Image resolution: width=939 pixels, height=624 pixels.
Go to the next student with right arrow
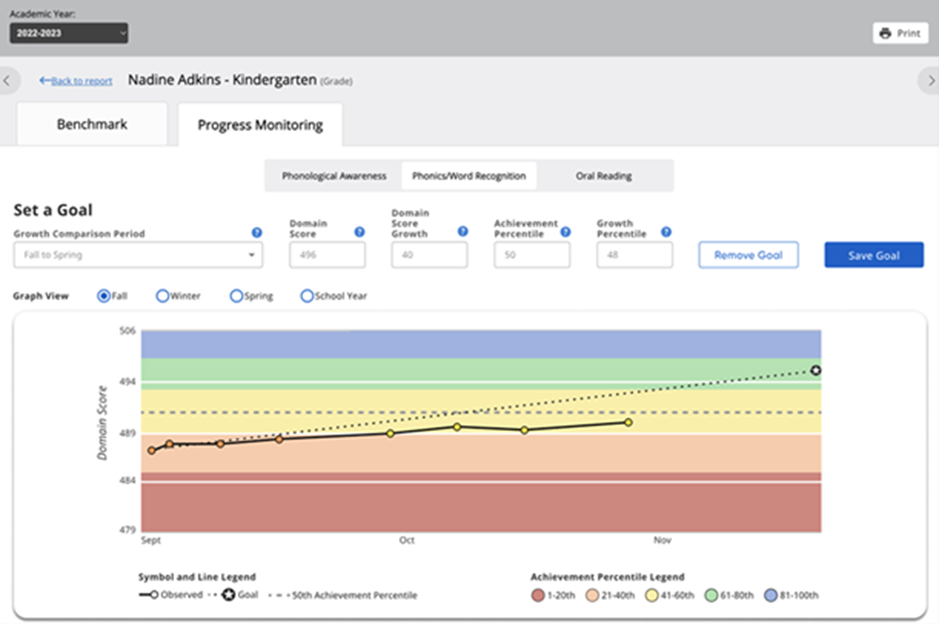(929, 81)
